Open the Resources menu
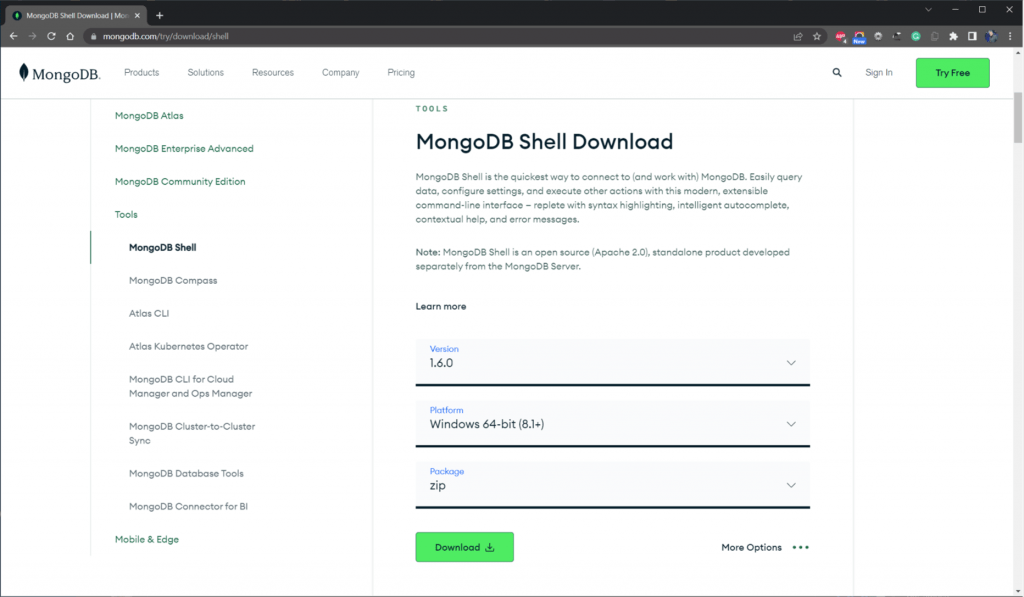 273,73
